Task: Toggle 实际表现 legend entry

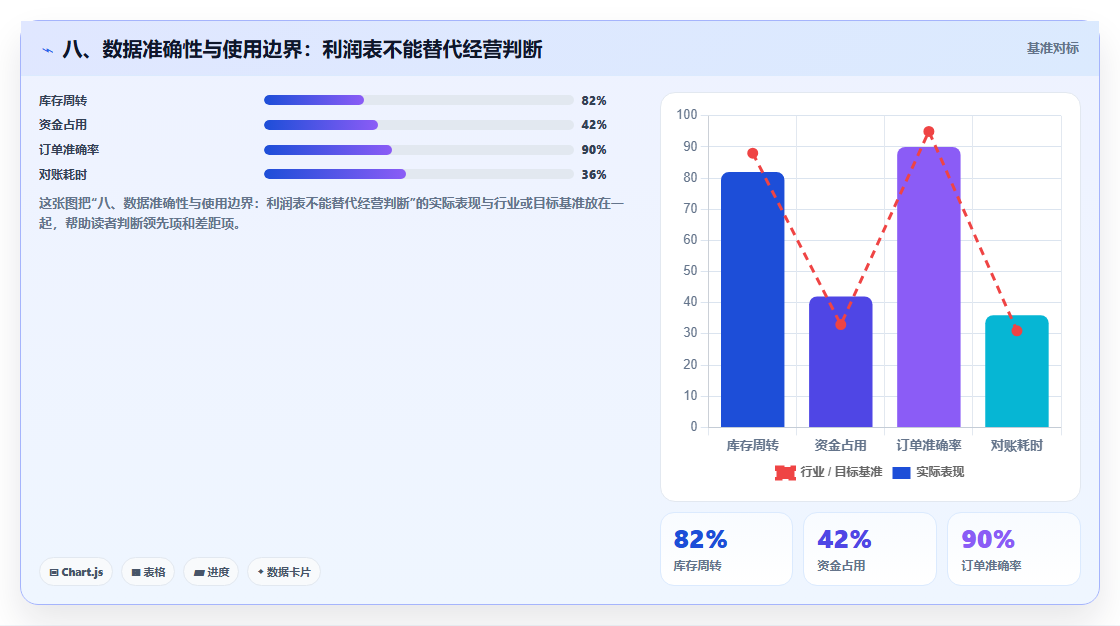Action: point(929,472)
